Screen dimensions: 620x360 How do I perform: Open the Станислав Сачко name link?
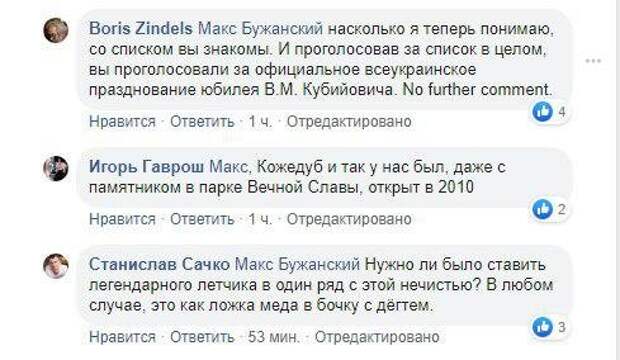(x=159, y=264)
